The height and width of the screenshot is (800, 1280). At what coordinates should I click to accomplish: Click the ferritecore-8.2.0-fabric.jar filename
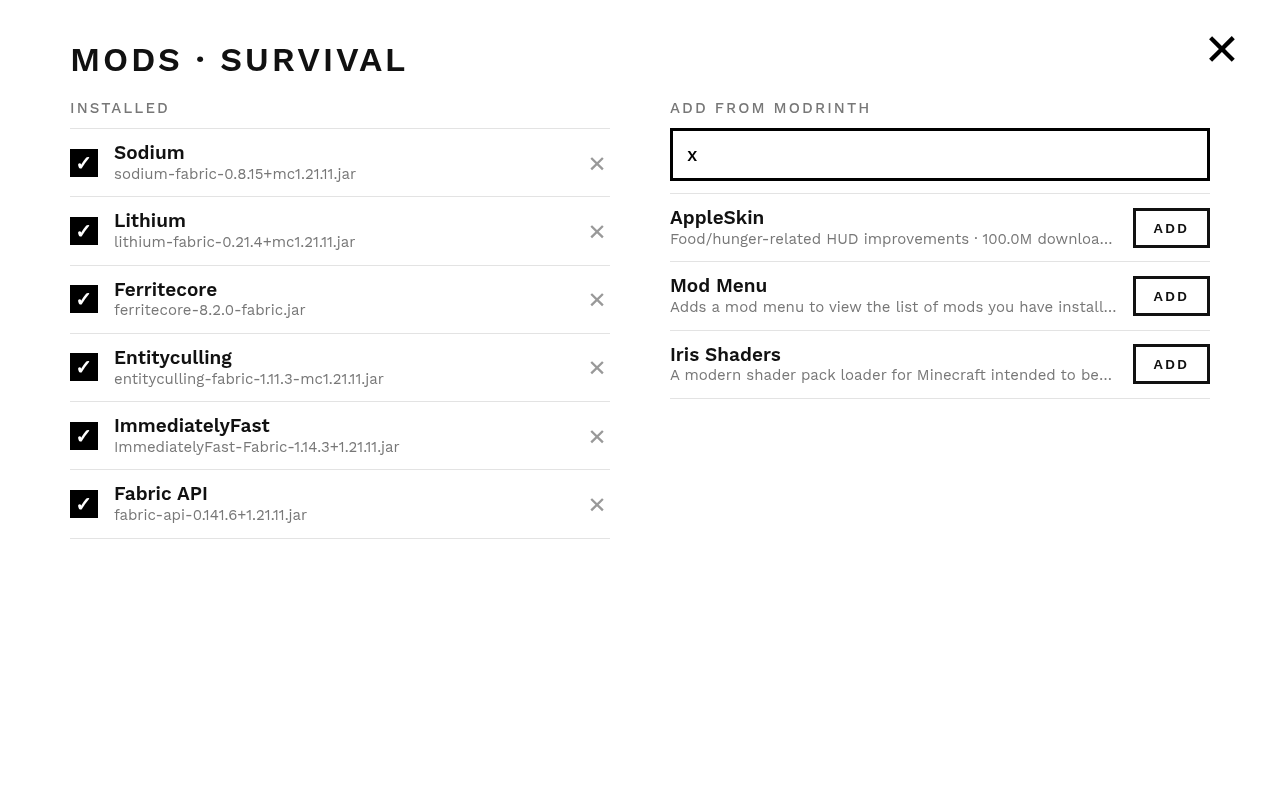pos(210,310)
